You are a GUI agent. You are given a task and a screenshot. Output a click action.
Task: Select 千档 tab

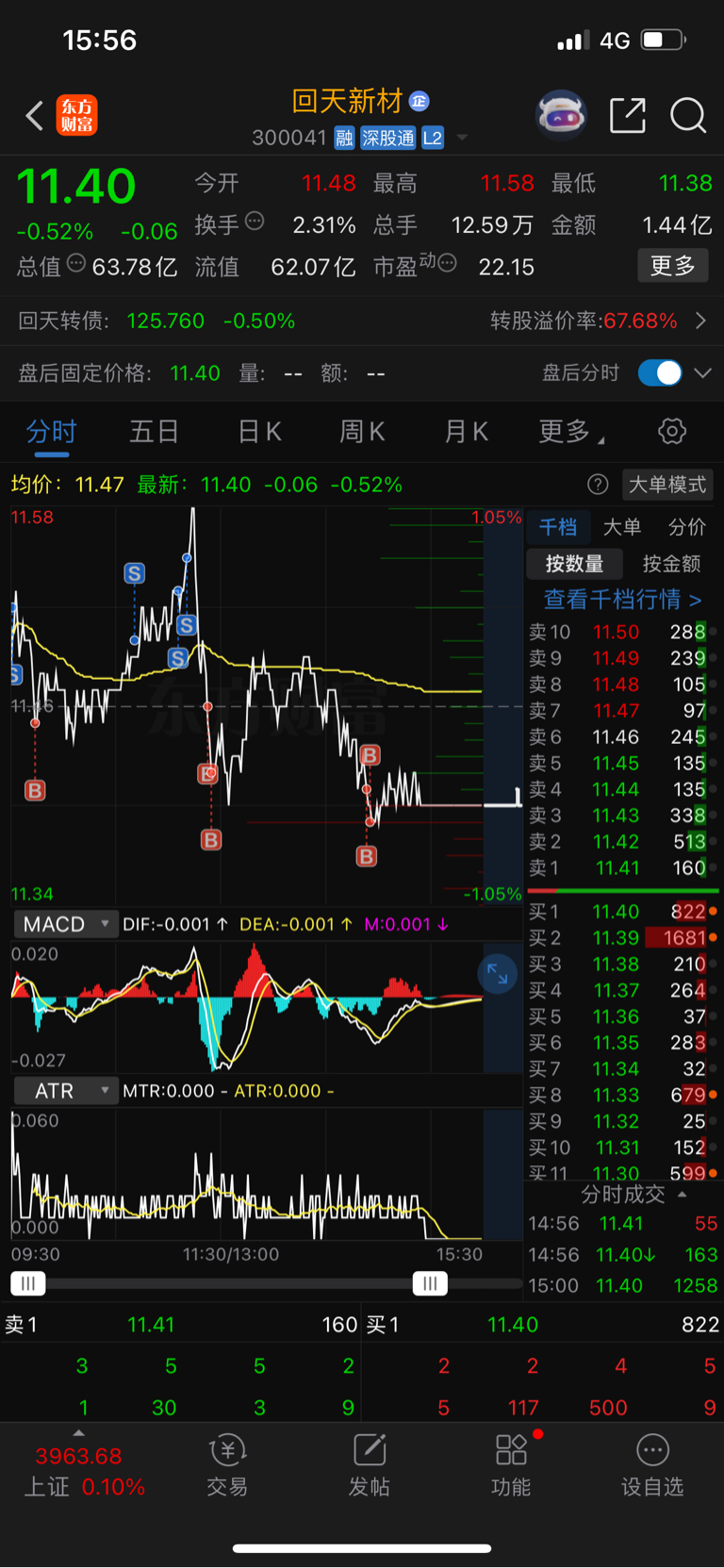pos(558,527)
